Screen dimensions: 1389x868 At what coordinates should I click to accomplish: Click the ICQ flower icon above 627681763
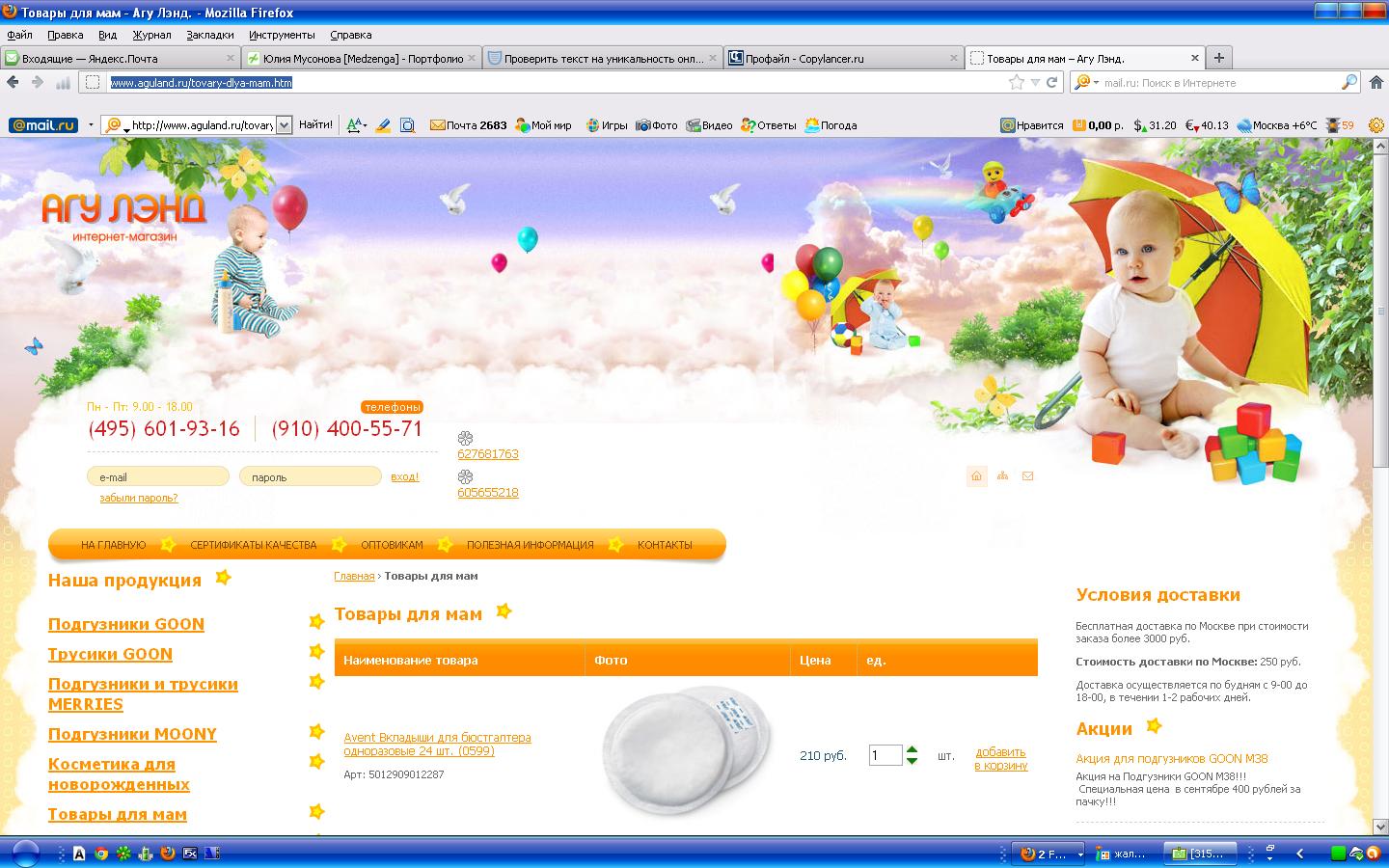465,438
